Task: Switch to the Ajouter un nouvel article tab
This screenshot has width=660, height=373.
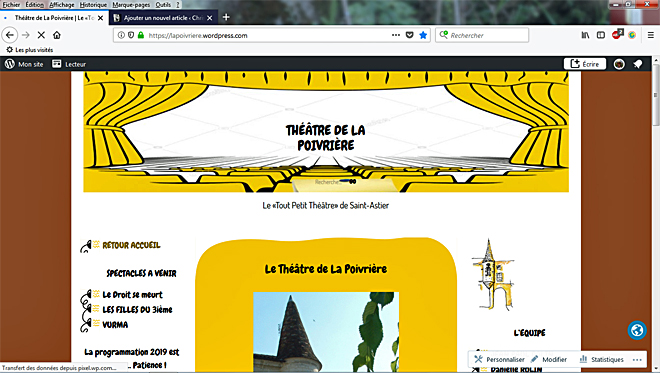Action: (163, 18)
